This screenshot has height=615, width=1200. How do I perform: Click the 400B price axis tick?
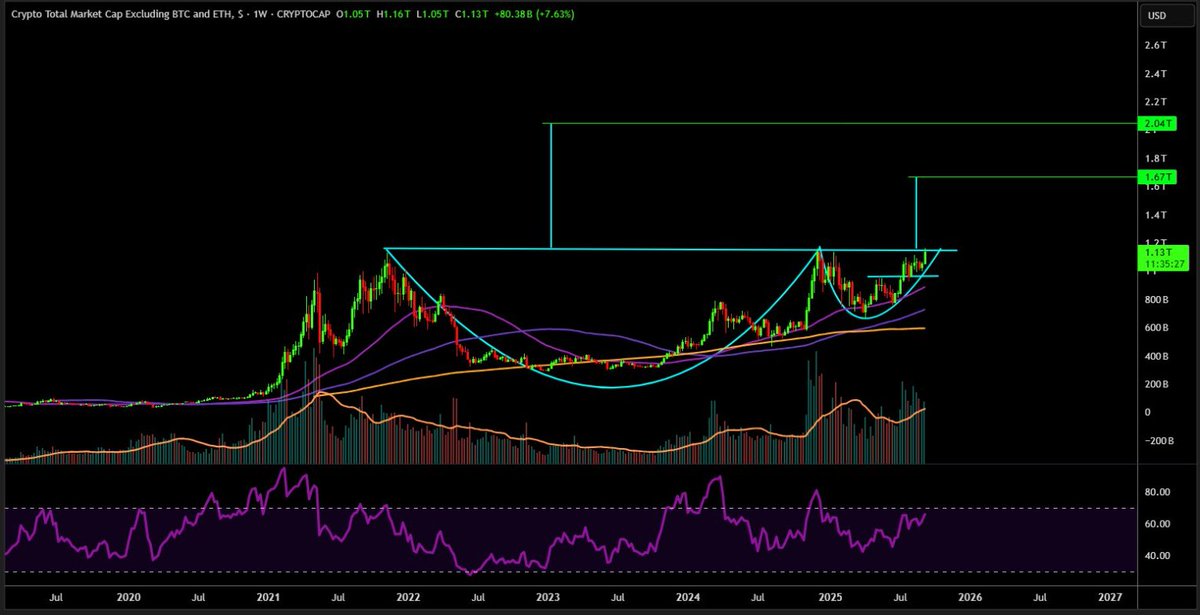coord(1155,356)
